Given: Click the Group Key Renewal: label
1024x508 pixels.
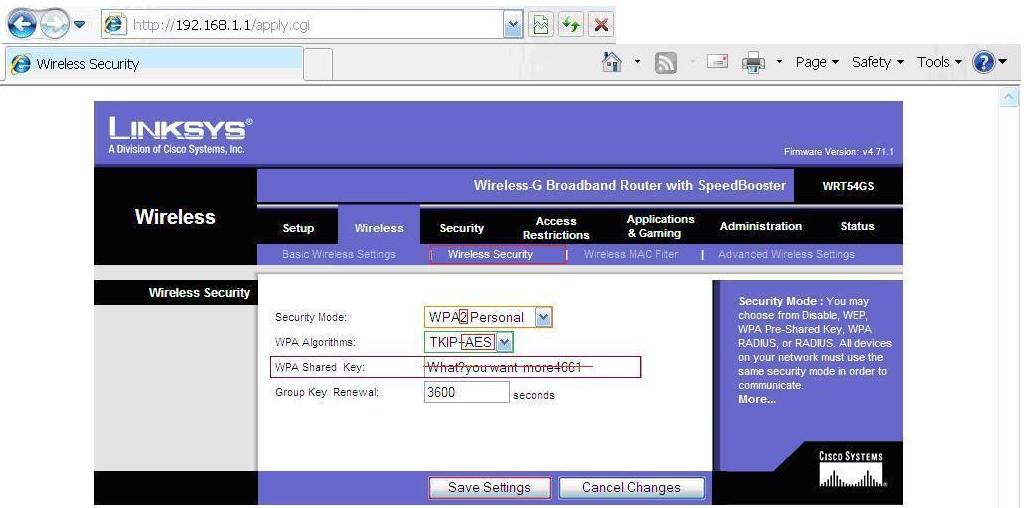Looking at the screenshot, I should click(x=327, y=392).
